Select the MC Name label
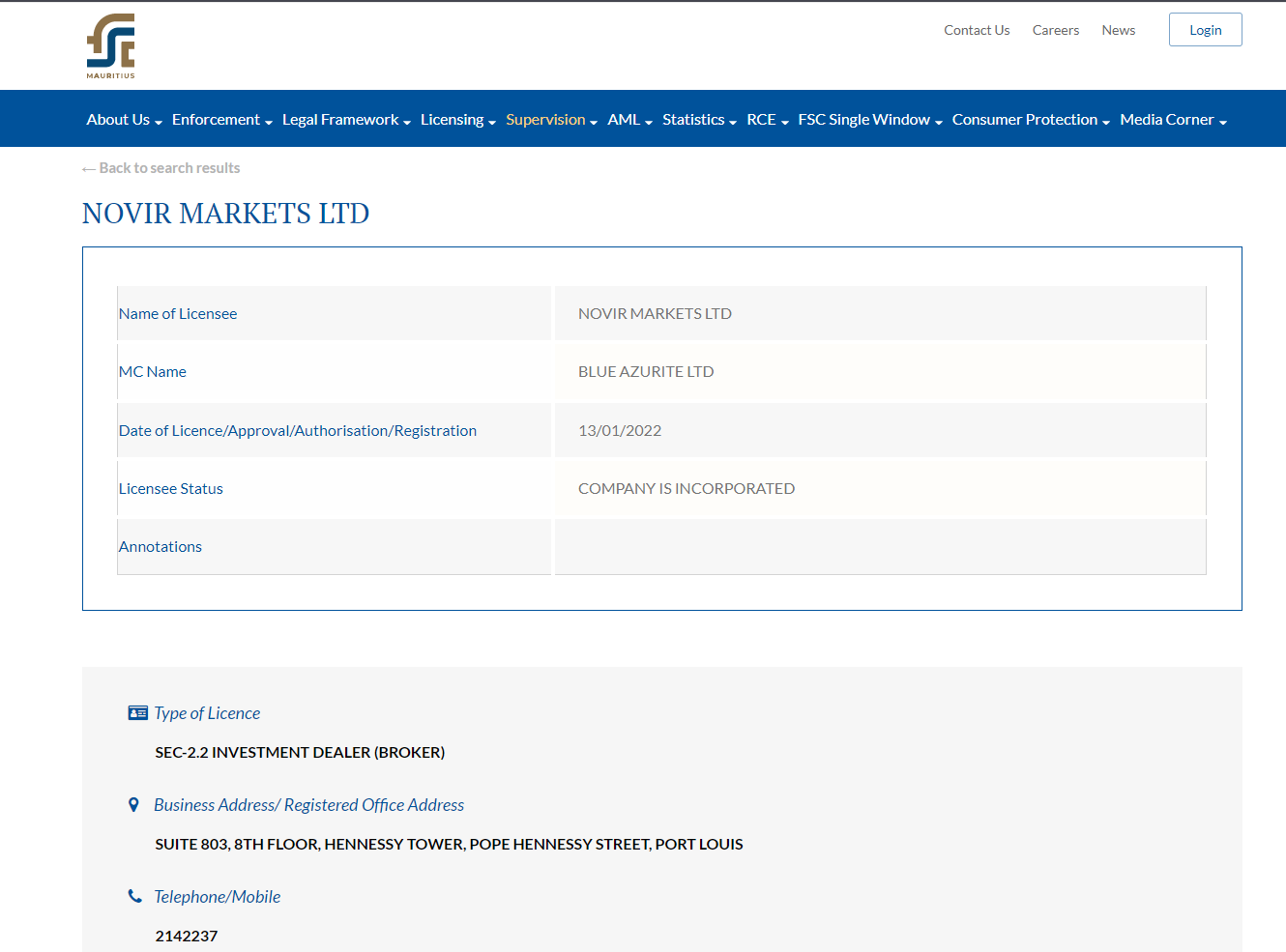1286x952 pixels. (x=153, y=372)
